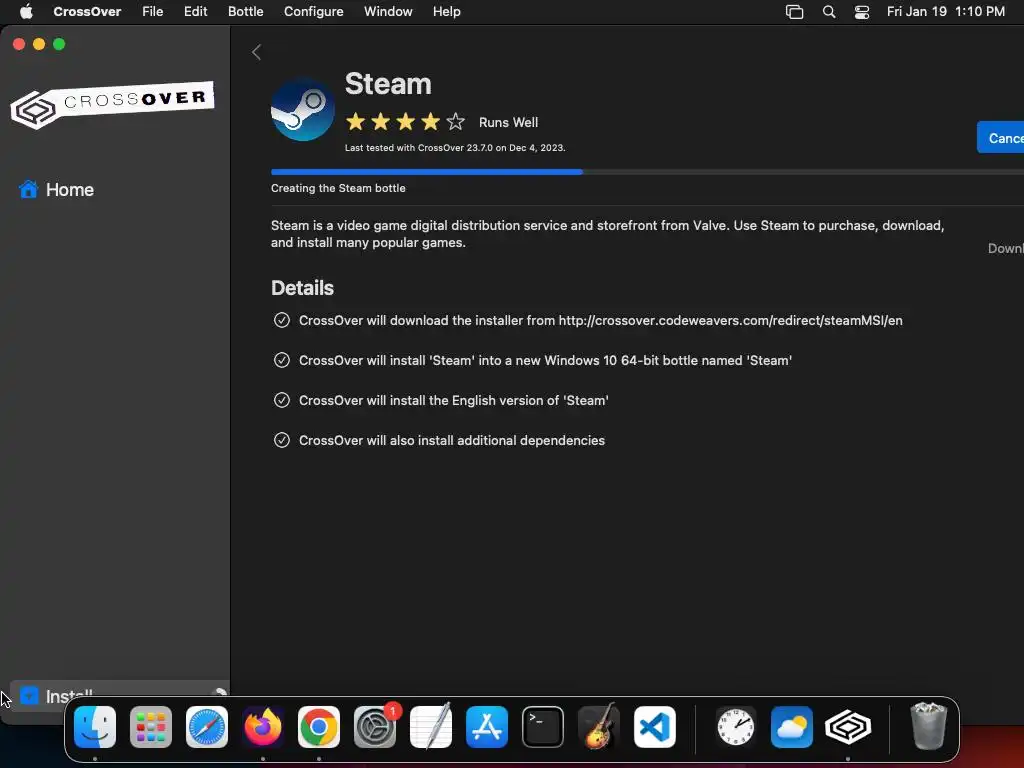Open Trash from the Dock
Screen dimensions: 1024x768
coord(928,726)
